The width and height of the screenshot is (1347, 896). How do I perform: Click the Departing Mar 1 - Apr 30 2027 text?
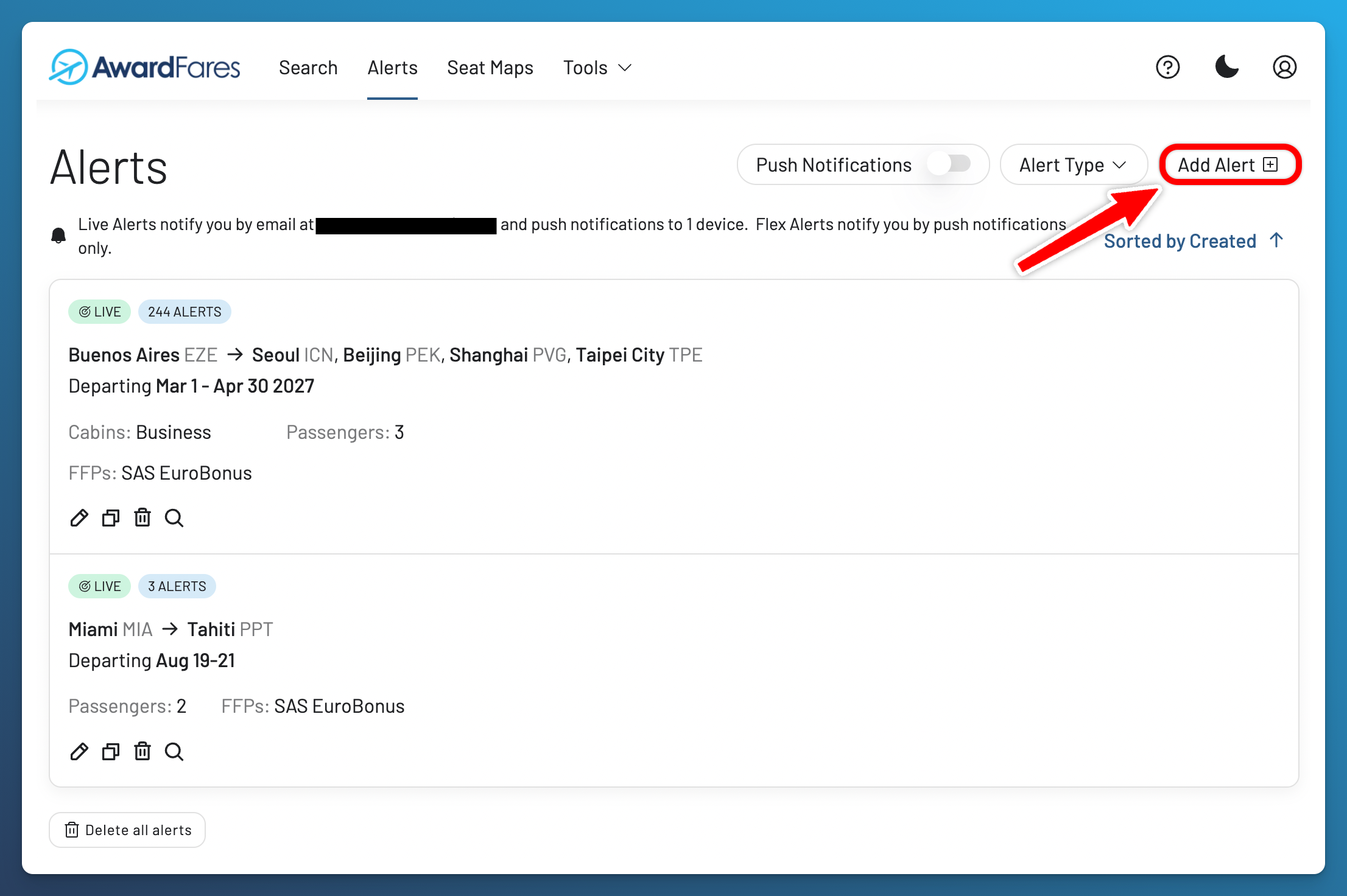pos(191,386)
